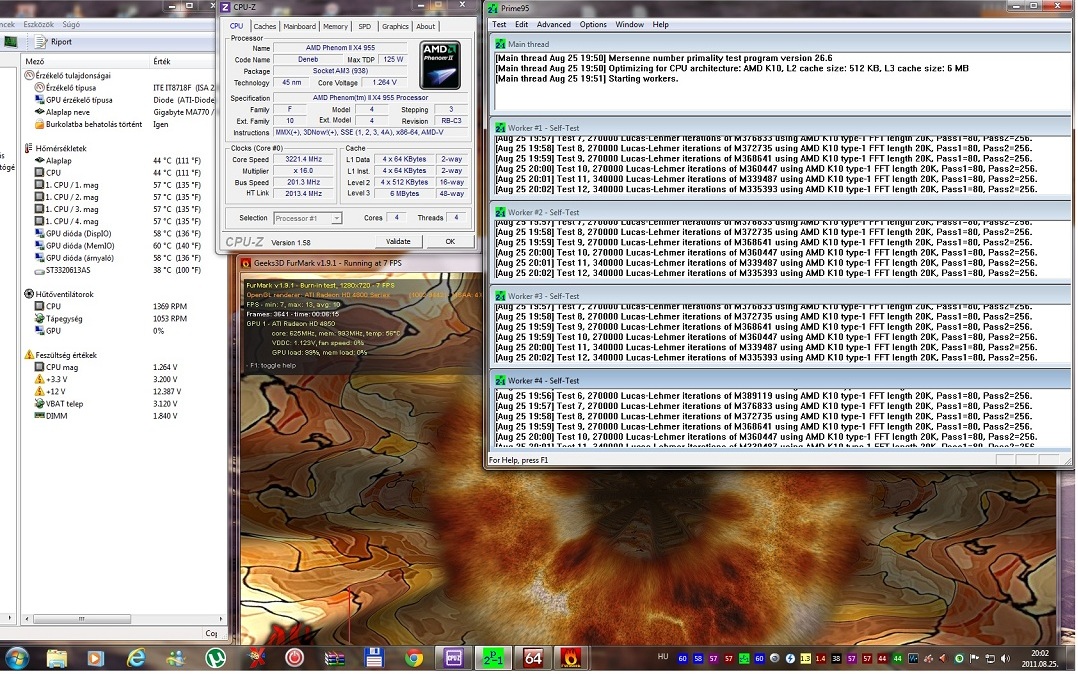Click the Core Speed value field in CPU-Z
Screen dimensions: 1078x674
(x=303, y=159)
